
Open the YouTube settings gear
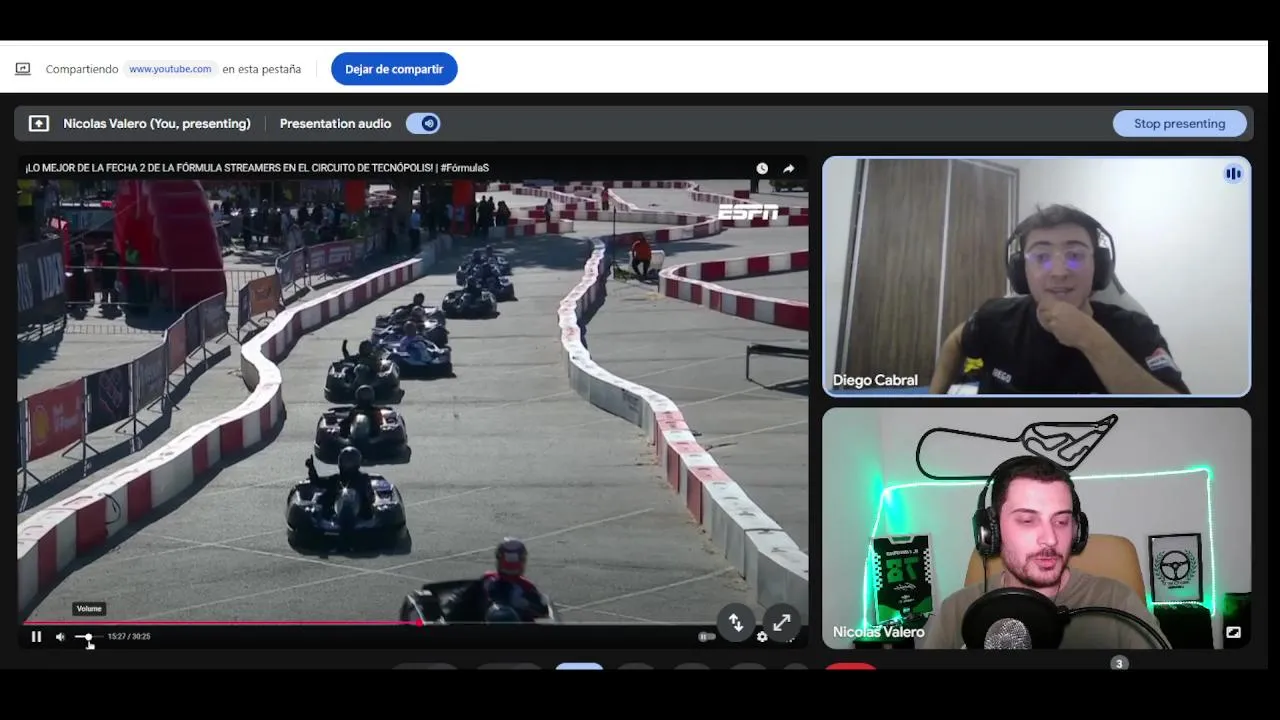pos(762,637)
